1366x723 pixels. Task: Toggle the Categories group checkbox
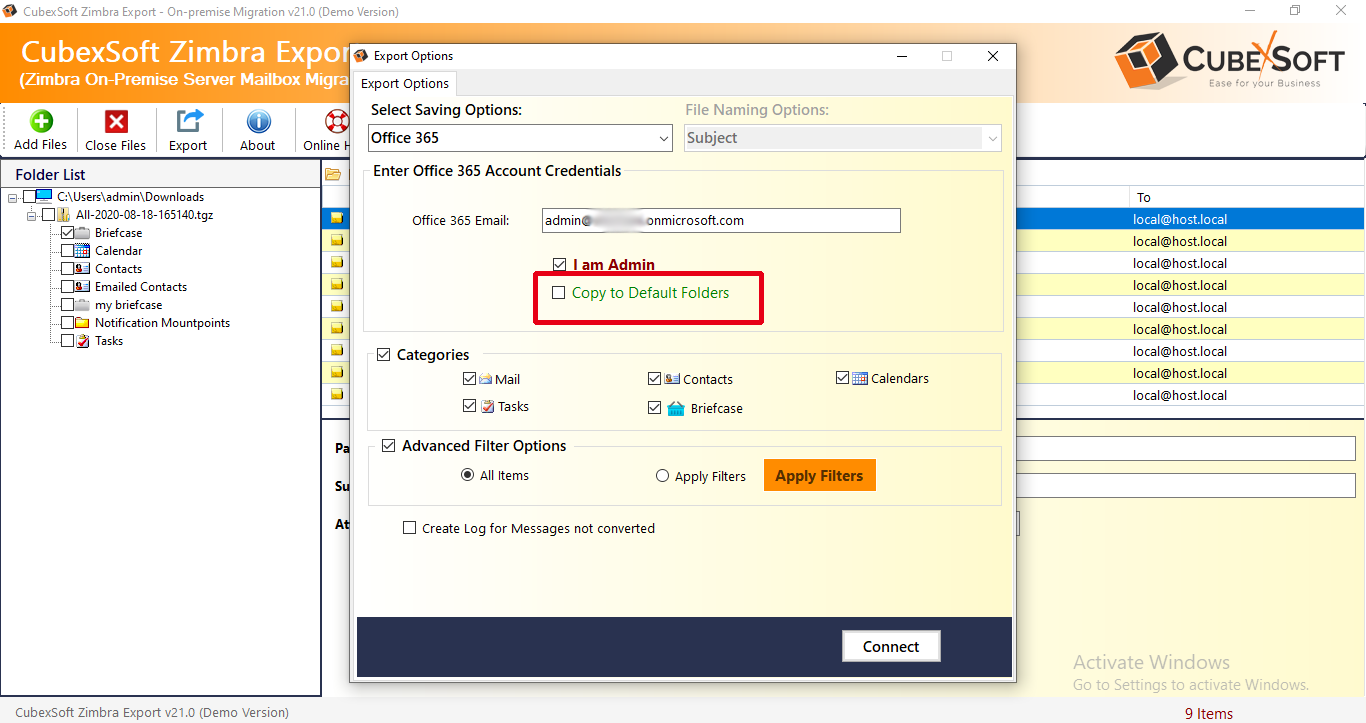(x=384, y=354)
